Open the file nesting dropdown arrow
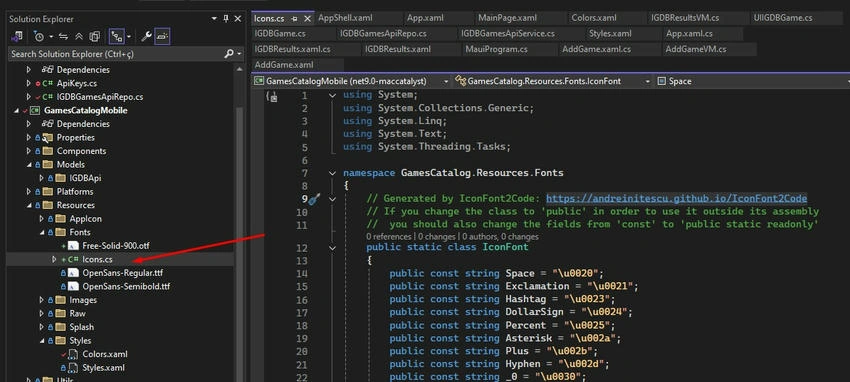 130,36
